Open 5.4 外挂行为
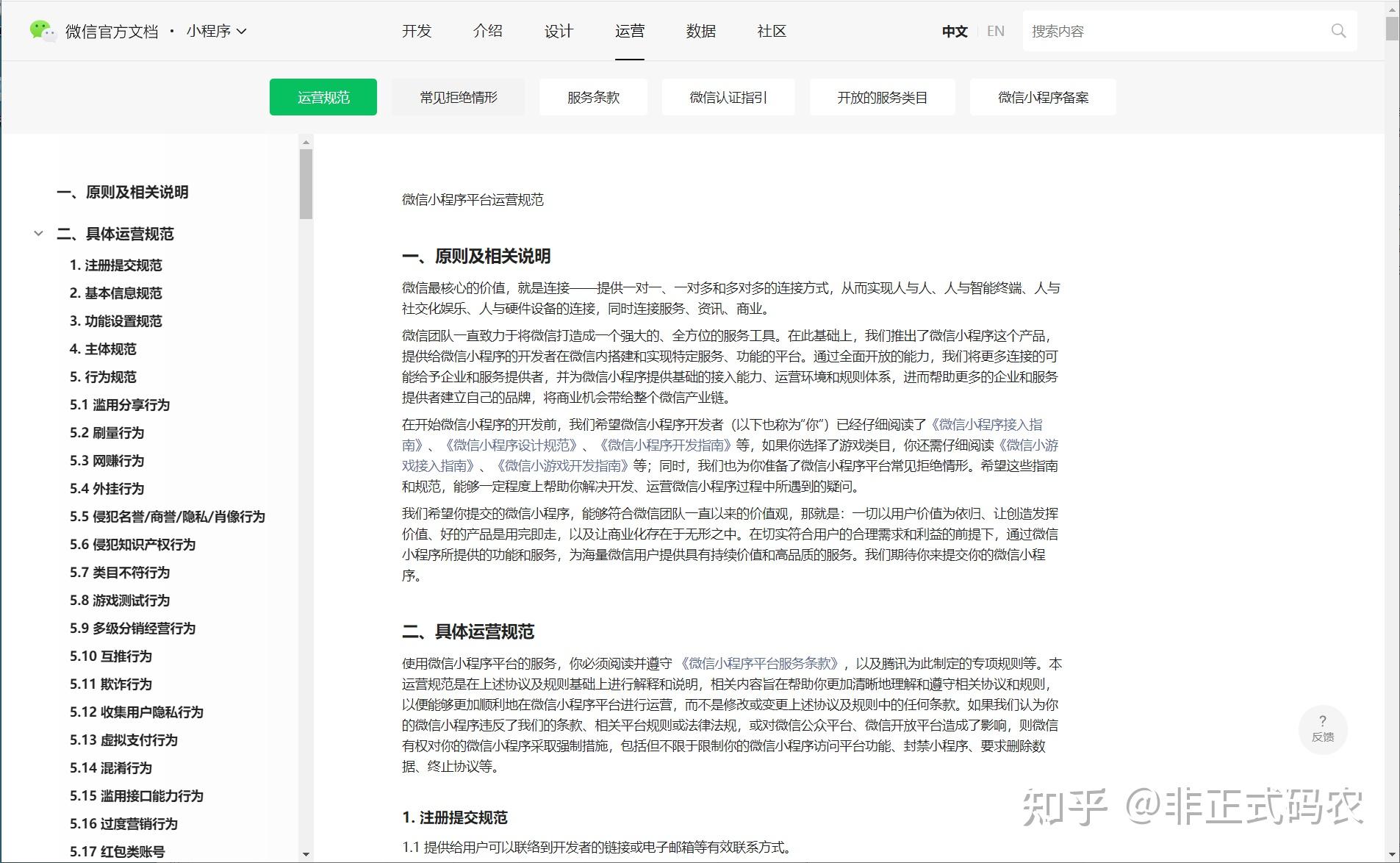The width and height of the screenshot is (1400, 863). pos(107,489)
